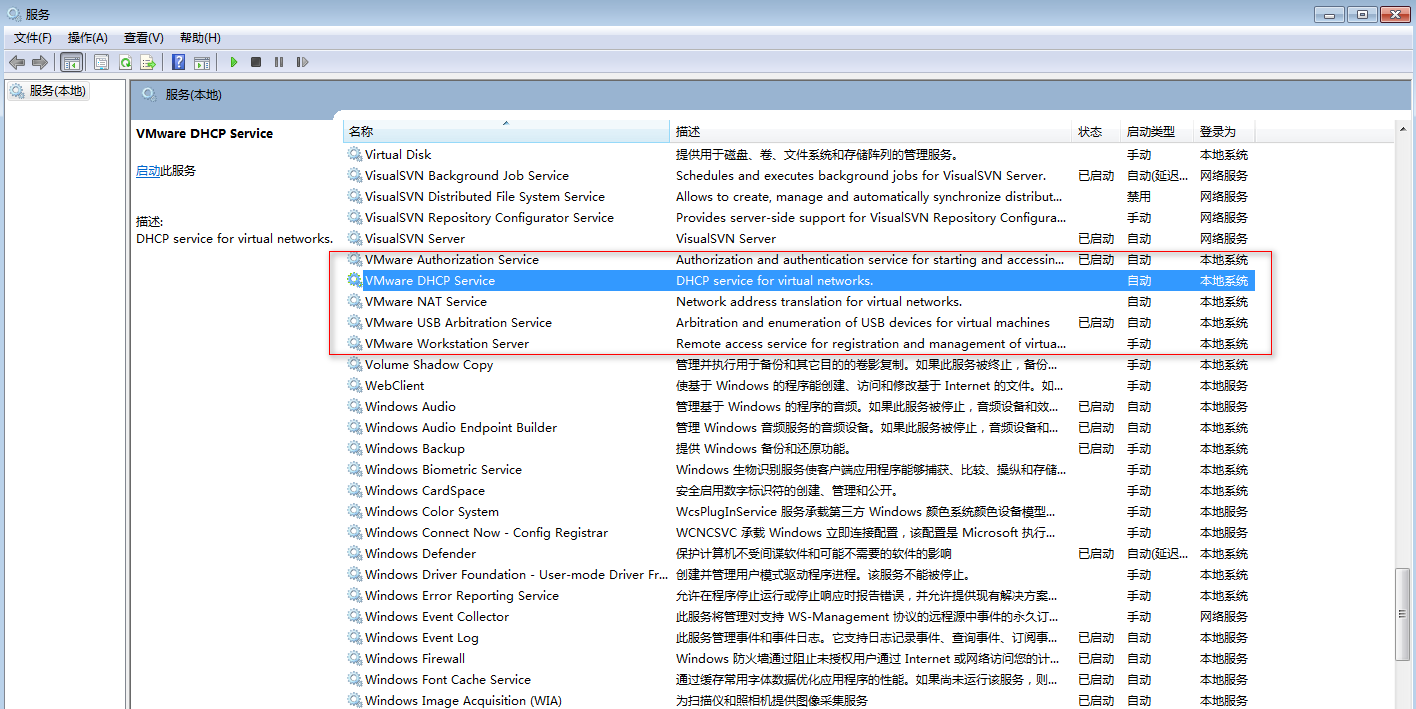Open the 查看(V) menu
The width and height of the screenshot is (1416, 709).
point(143,38)
